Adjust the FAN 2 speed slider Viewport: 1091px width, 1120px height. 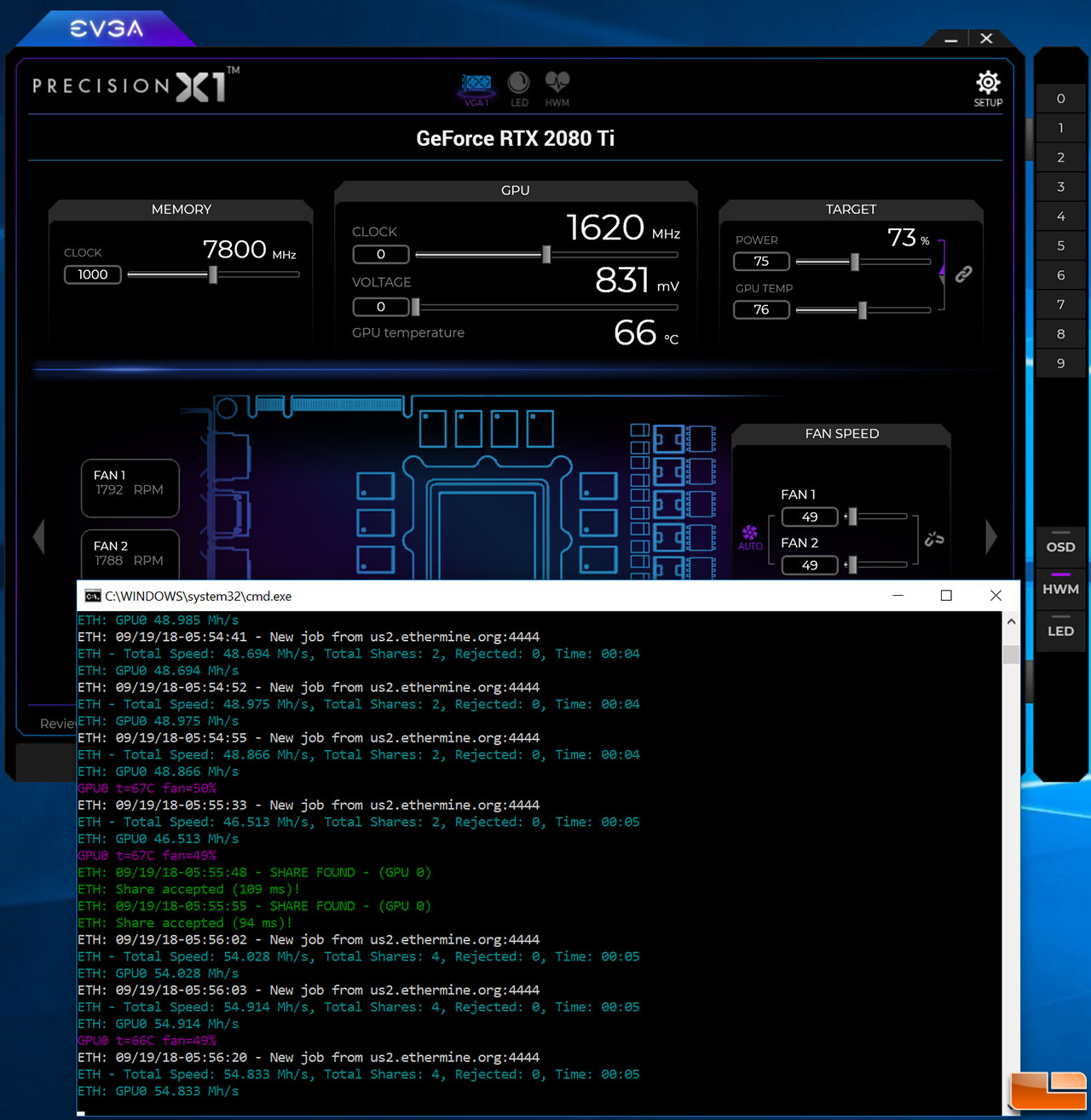point(851,565)
